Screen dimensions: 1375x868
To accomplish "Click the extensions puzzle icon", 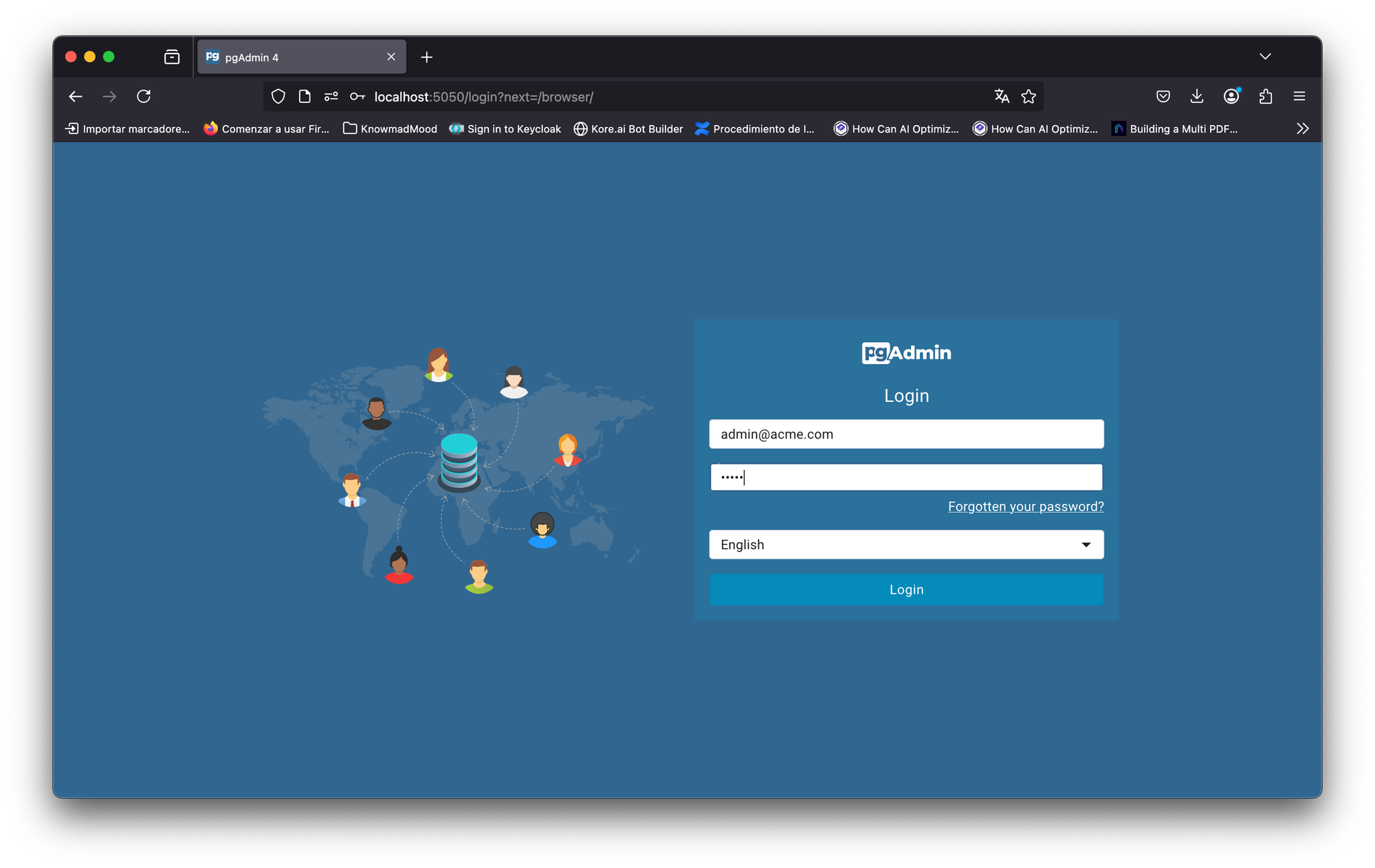I will click(x=1266, y=97).
